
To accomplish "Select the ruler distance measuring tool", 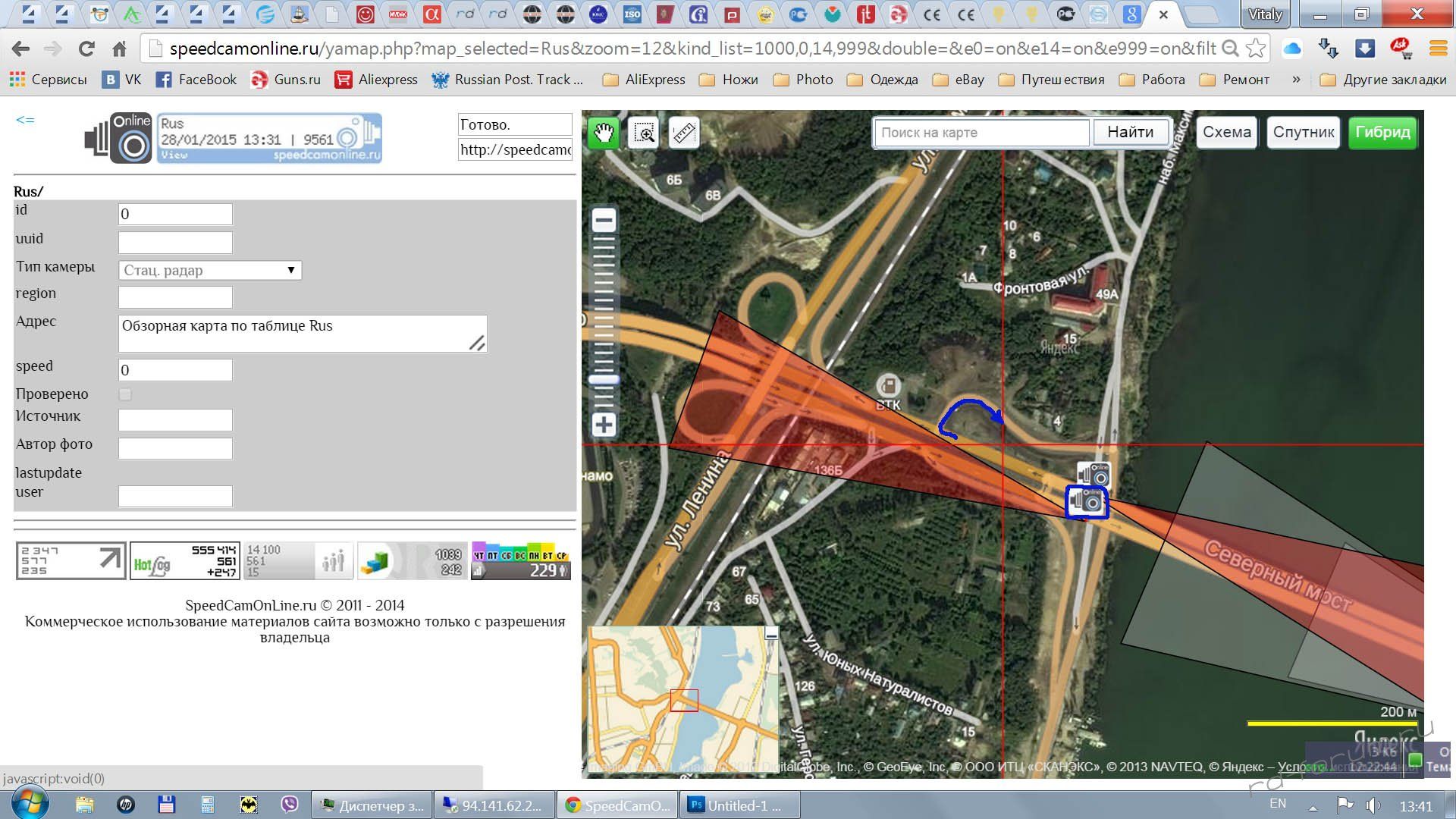I will [684, 133].
